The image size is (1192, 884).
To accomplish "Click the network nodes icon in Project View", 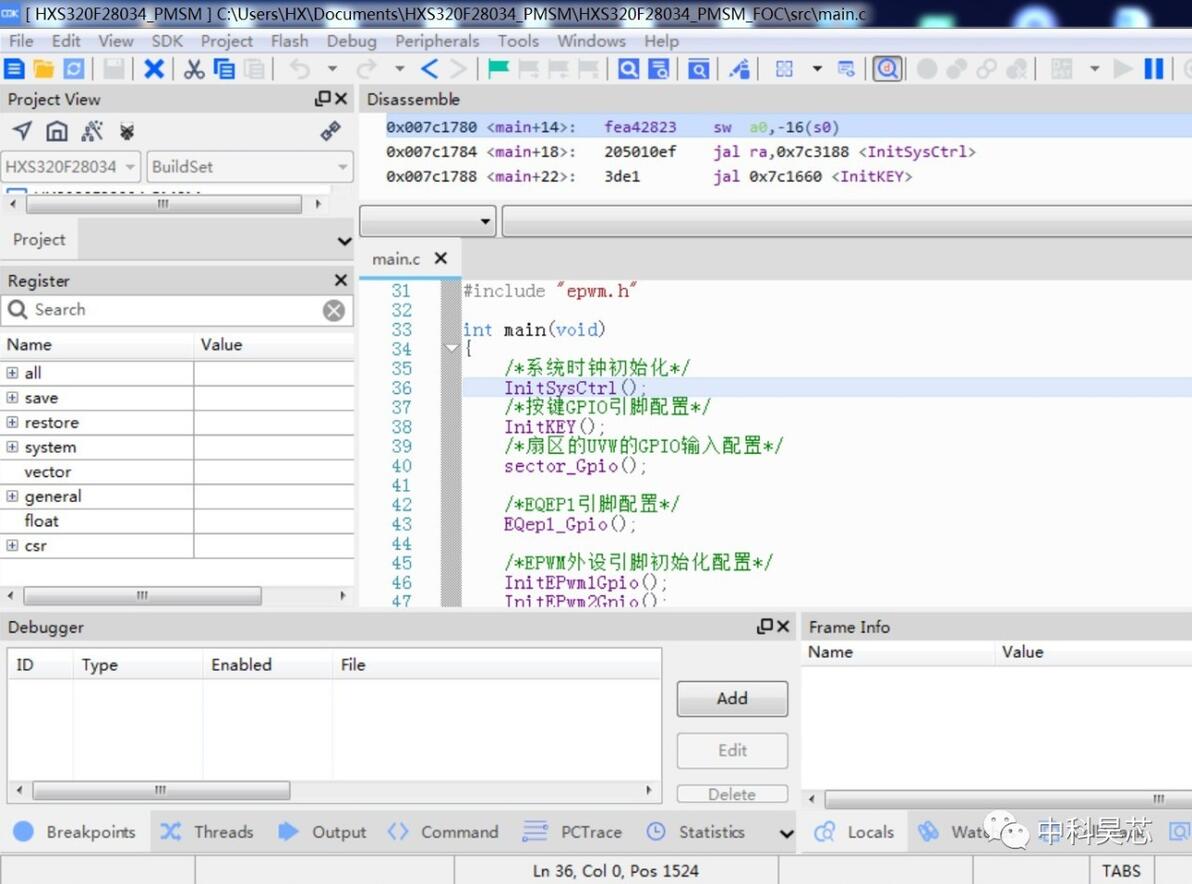I will (92, 131).
